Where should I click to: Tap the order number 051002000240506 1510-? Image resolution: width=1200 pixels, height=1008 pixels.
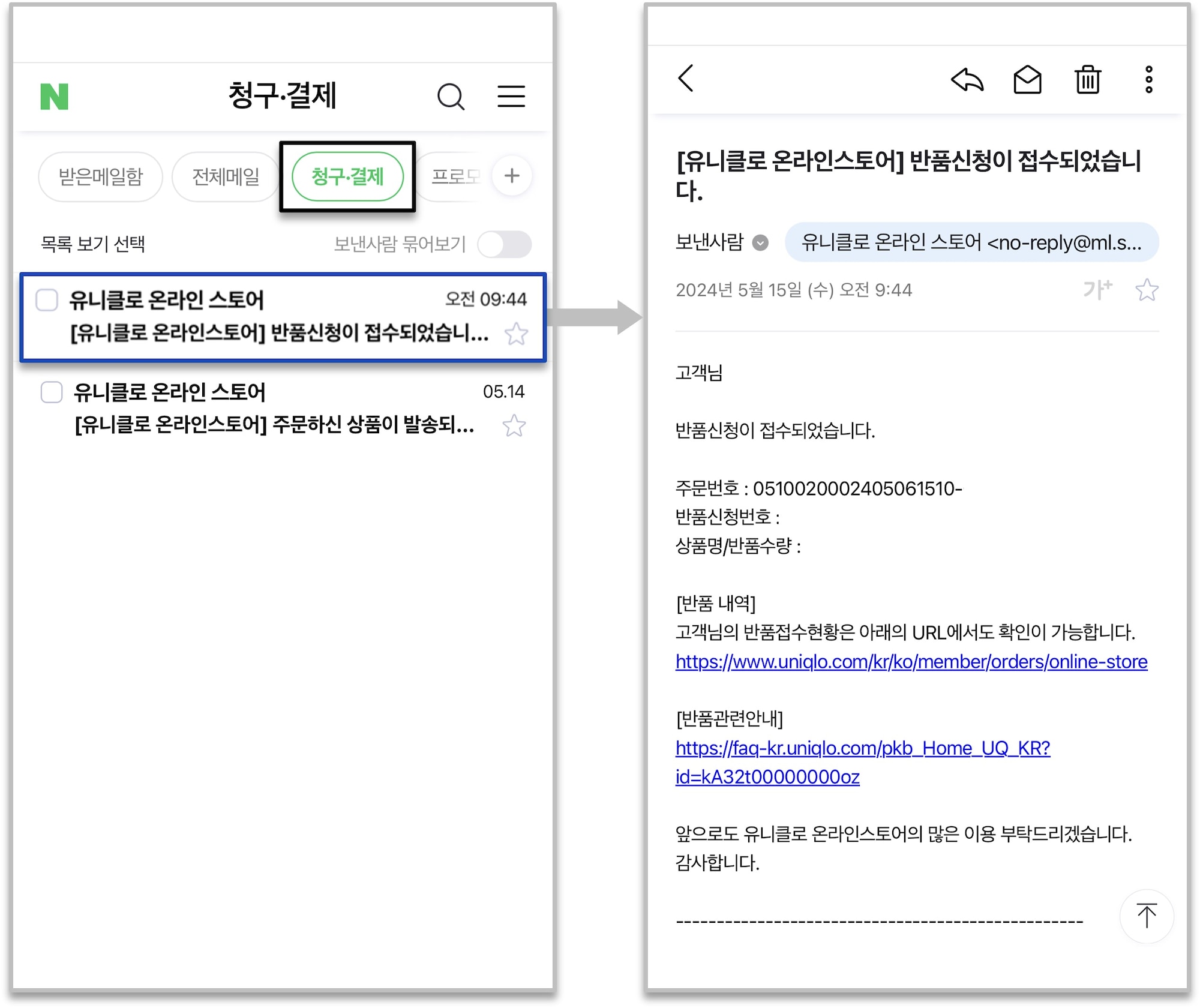[857, 488]
